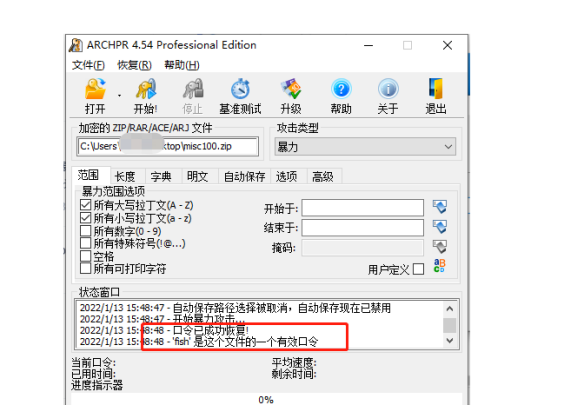Click the misc100.zip file path field
The width and height of the screenshot is (564, 405).
click(168, 146)
